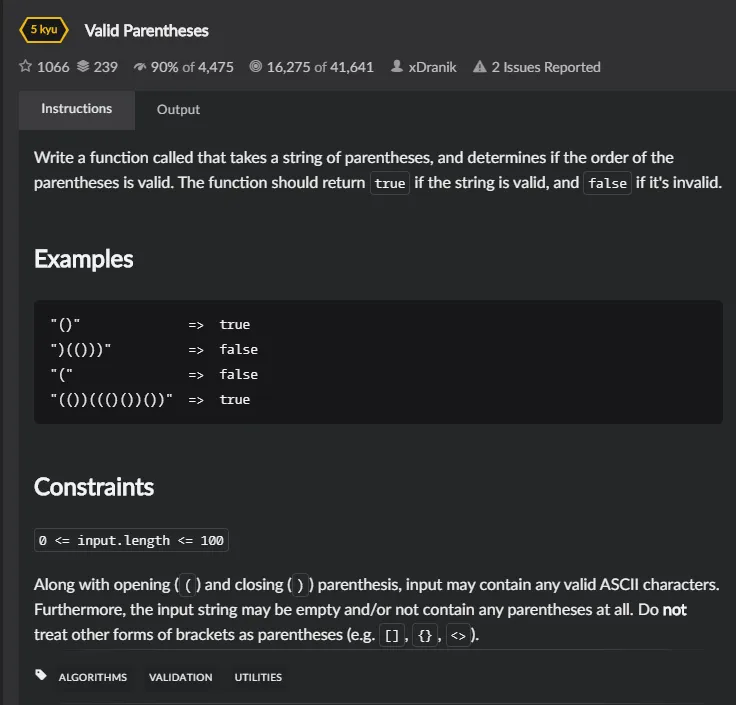
Task: Click the Constraints heading
Action: tap(94, 487)
